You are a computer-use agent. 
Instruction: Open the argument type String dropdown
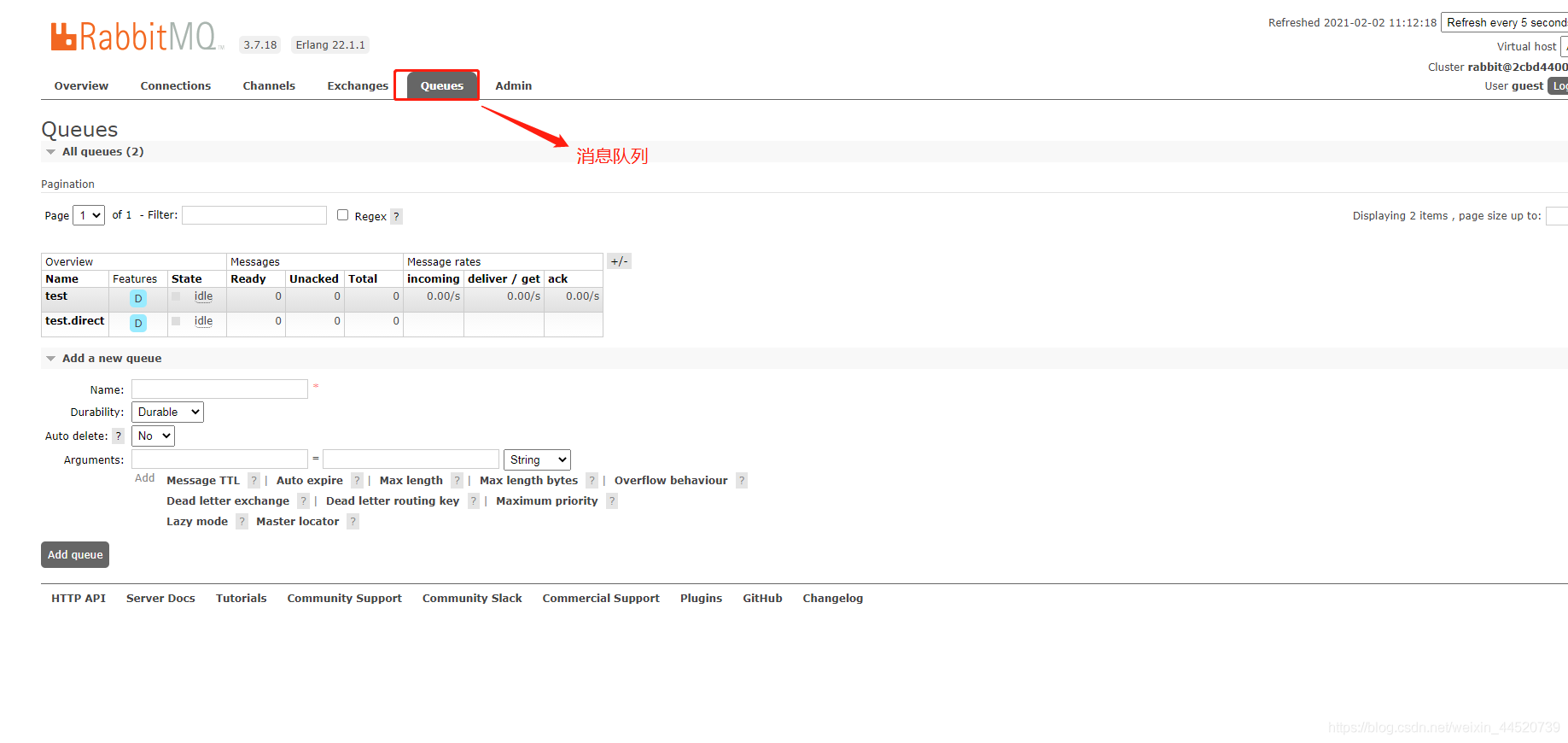[537, 460]
